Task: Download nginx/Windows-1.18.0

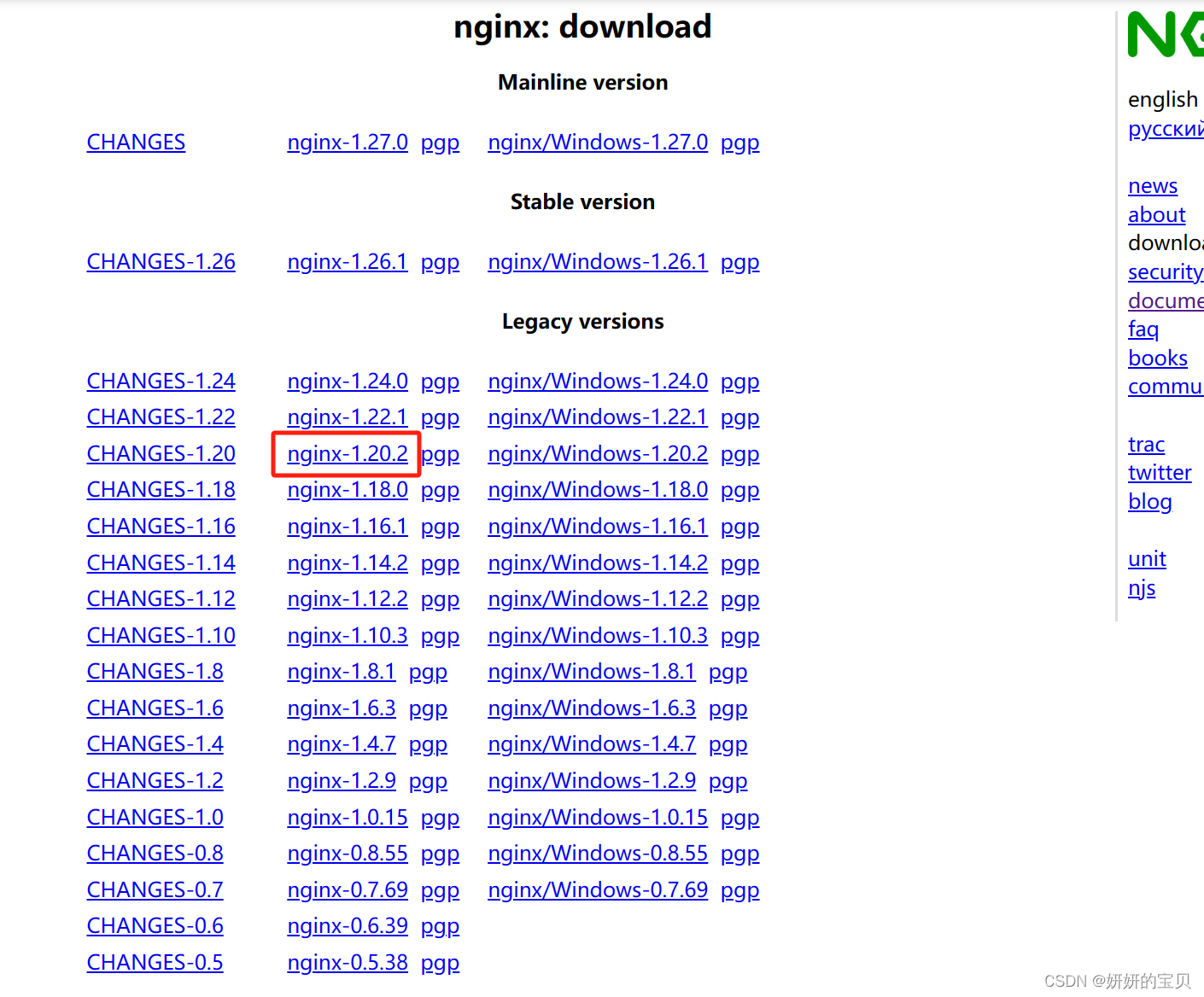Action: [598, 490]
